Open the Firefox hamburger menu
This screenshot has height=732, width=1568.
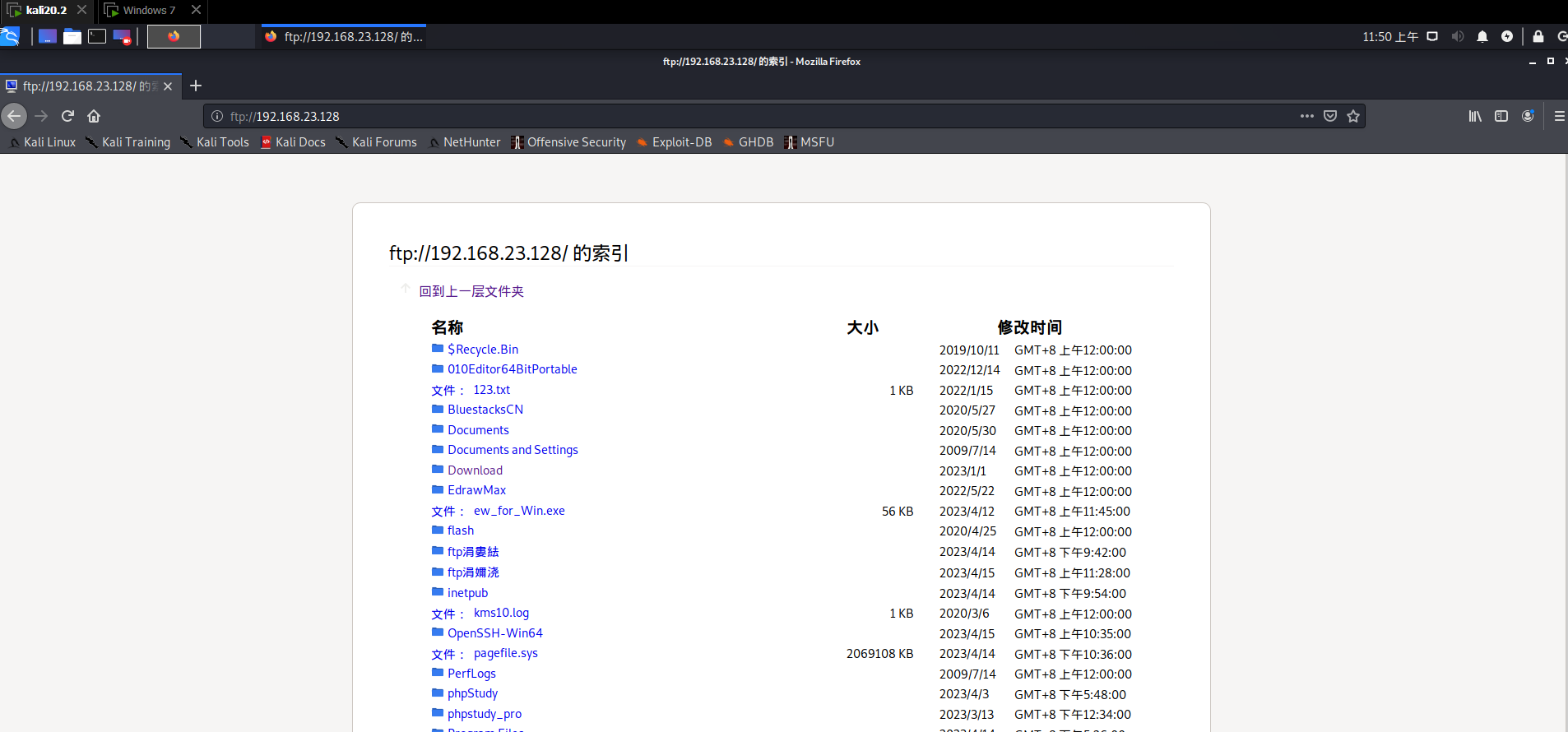click(x=1559, y=116)
